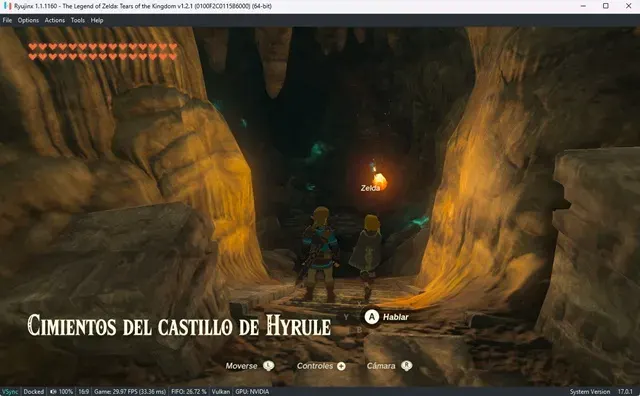Open the Help menu

point(97,20)
